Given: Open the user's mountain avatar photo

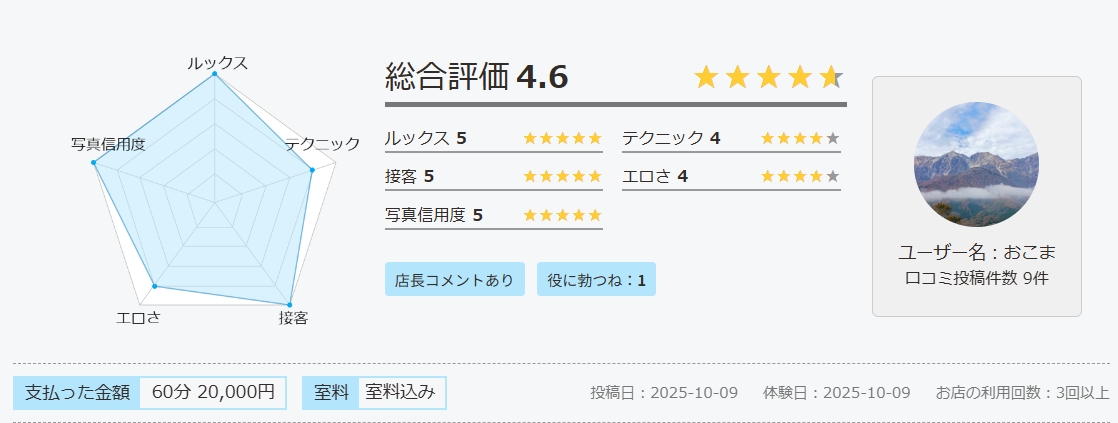Looking at the screenshot, I should (x=976, y=164).
